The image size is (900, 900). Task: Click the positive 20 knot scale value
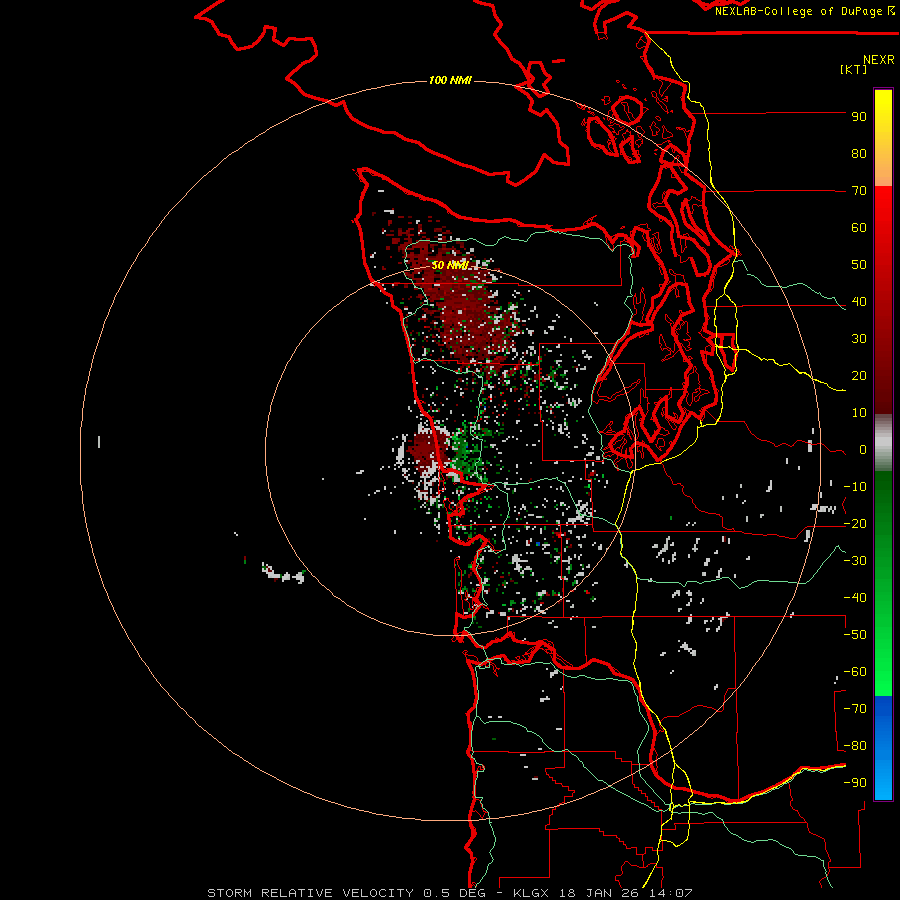[x=859, y=376]
